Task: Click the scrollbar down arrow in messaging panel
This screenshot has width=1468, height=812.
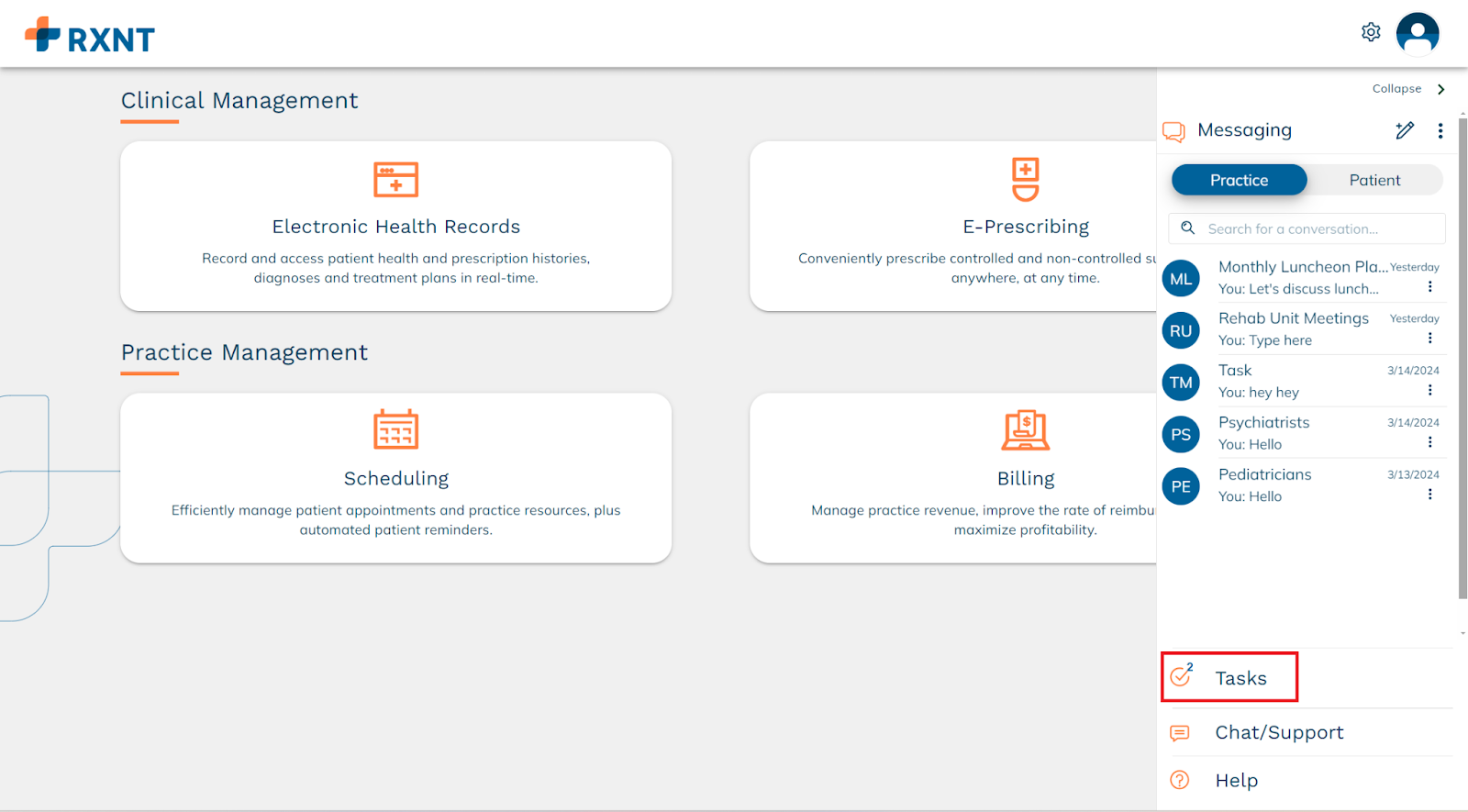Action: [x=1462, y=633]
